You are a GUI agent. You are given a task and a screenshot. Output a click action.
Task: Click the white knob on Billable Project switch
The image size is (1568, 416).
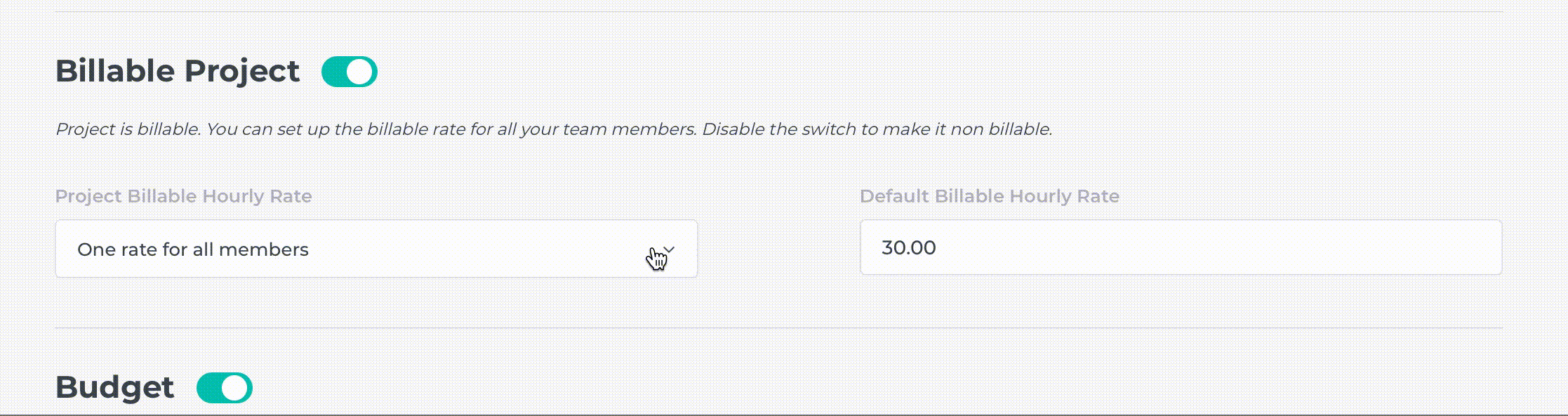pos(361,72)
